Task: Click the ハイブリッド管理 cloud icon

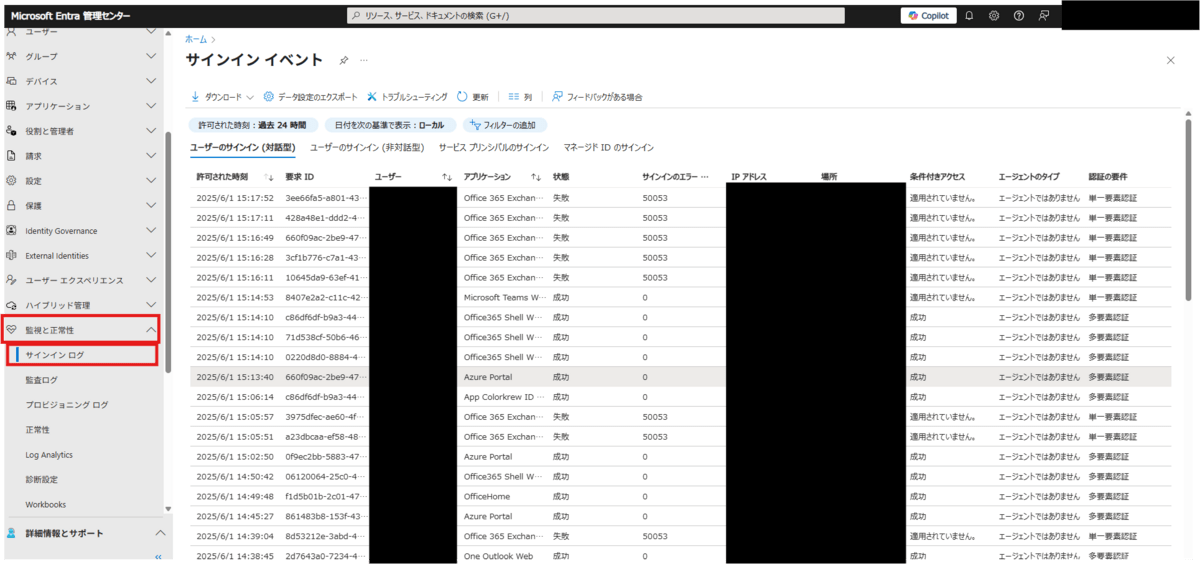Action: pyautogui.click(x=11, y=305)
